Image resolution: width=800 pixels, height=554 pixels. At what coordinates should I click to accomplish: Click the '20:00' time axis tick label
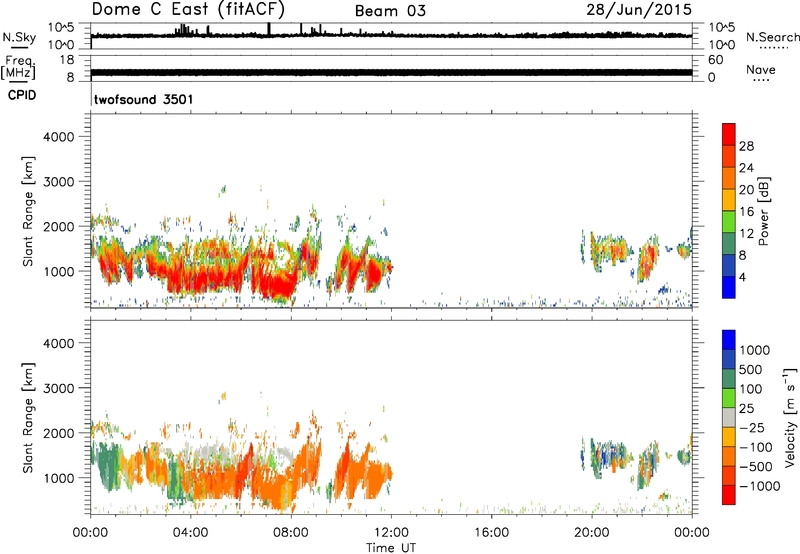coord(591,533)
